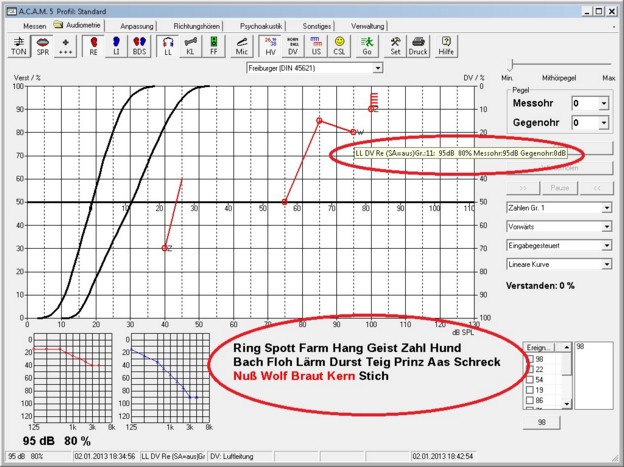Click the Verstanden: 0 % readout
Viewport: 624px width, 467px height.
(540, 285)
